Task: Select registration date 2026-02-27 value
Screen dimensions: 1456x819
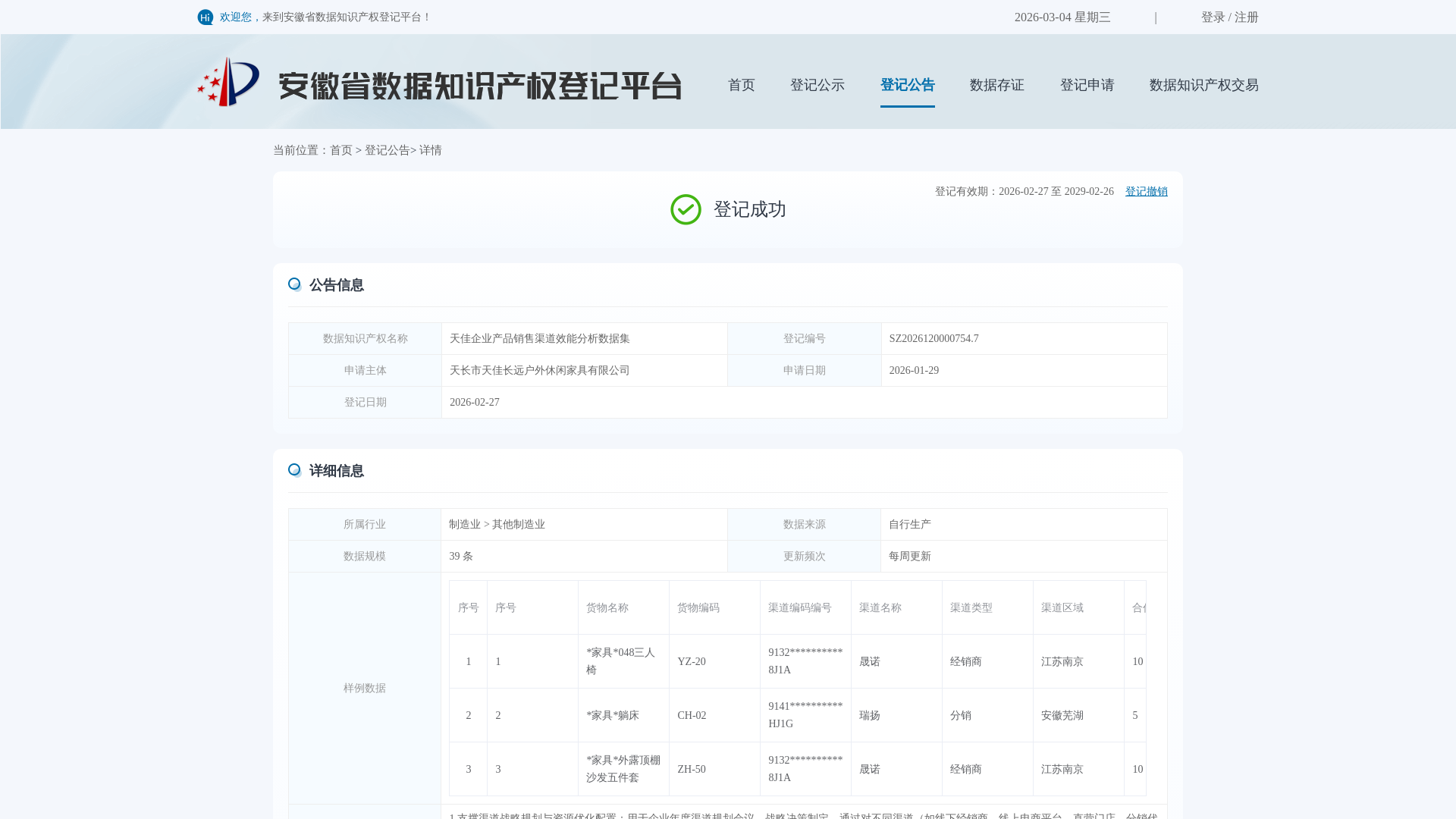Action: pyautogui.click(x=475, y=403)
